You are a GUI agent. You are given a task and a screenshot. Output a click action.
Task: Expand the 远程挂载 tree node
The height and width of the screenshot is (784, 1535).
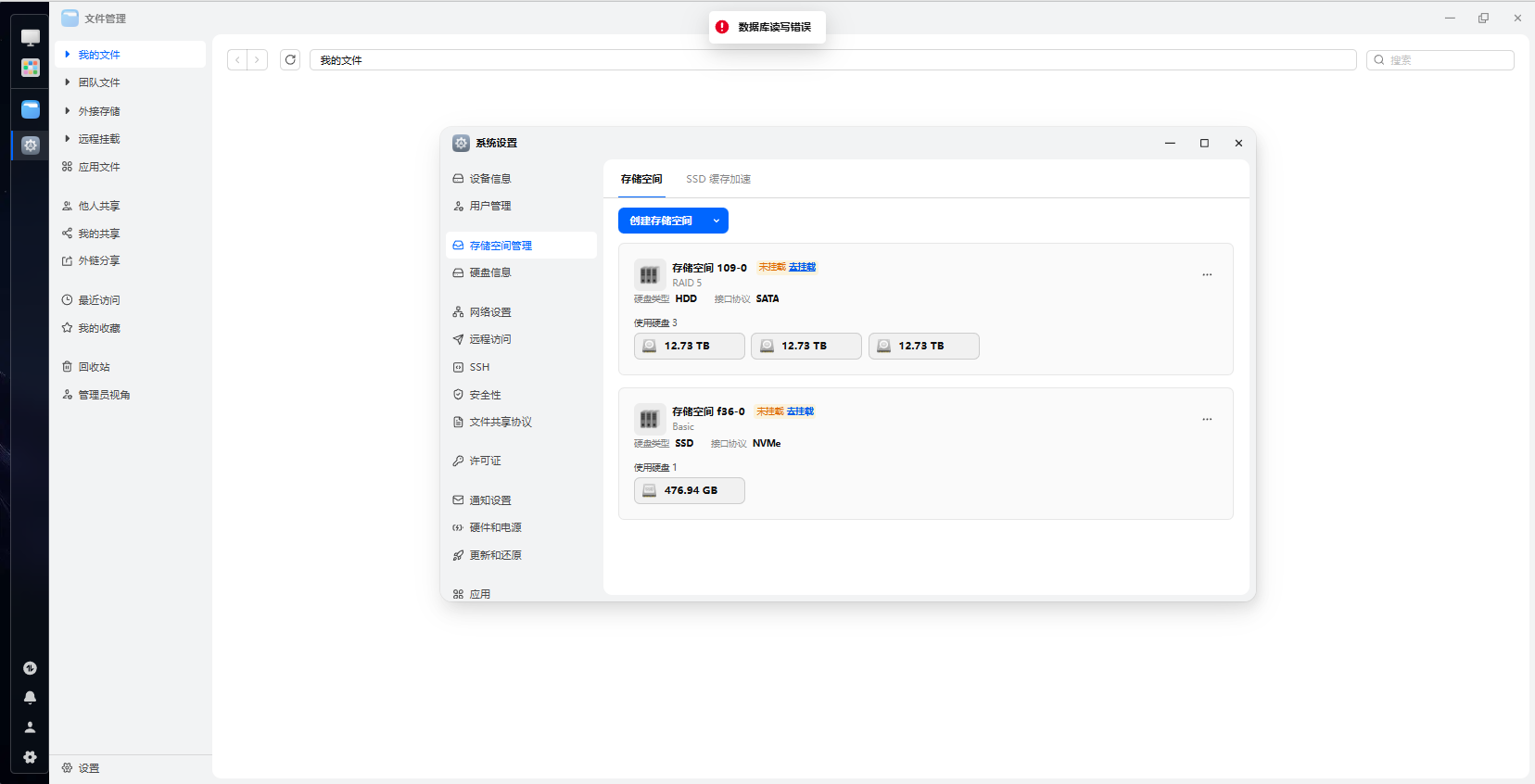tap(68, 139)
